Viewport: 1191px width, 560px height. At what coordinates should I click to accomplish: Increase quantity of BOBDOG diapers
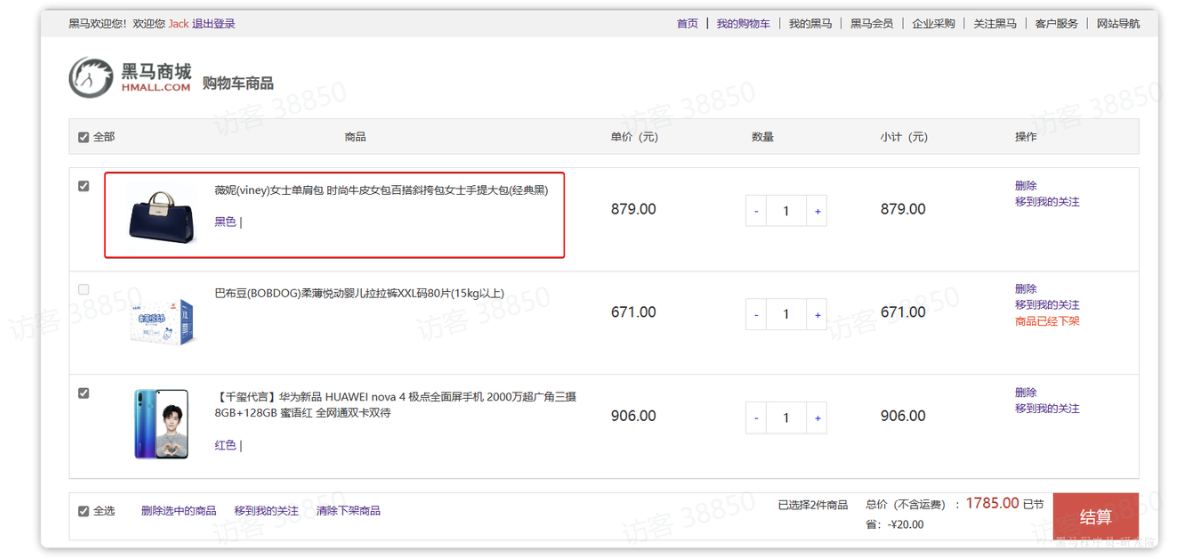point(817,315)
